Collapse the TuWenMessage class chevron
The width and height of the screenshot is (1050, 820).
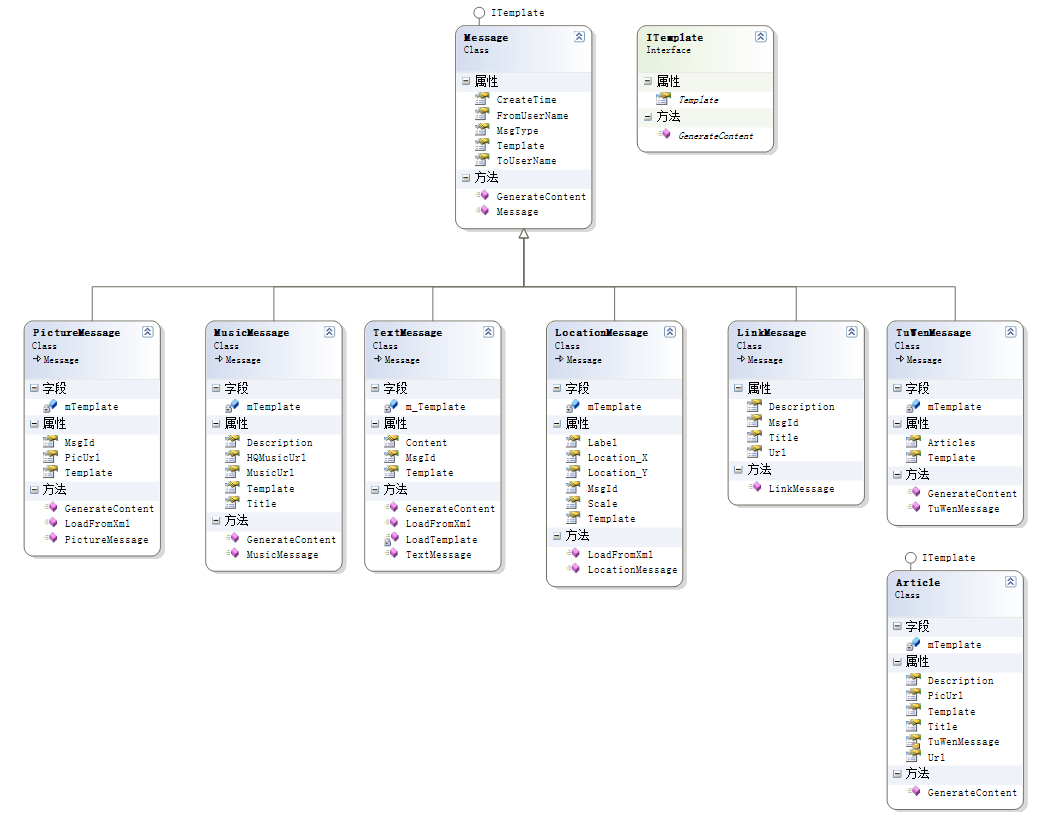[1011, 332]
